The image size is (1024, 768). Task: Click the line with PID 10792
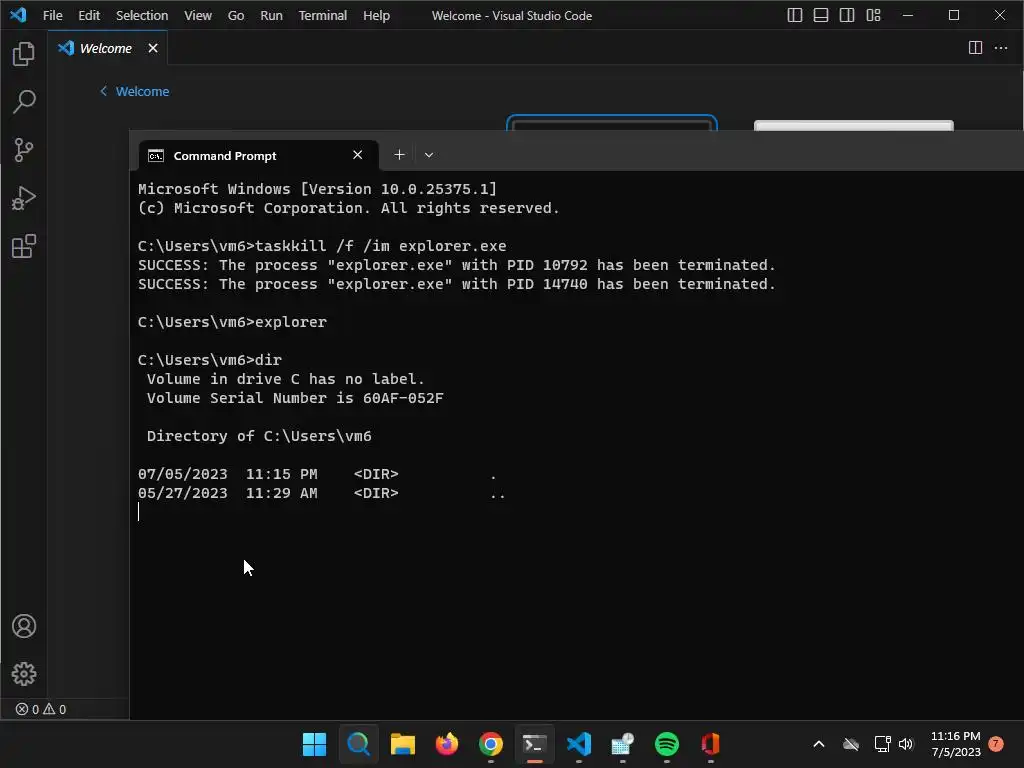pyautogui.click(x=456, y=265)
